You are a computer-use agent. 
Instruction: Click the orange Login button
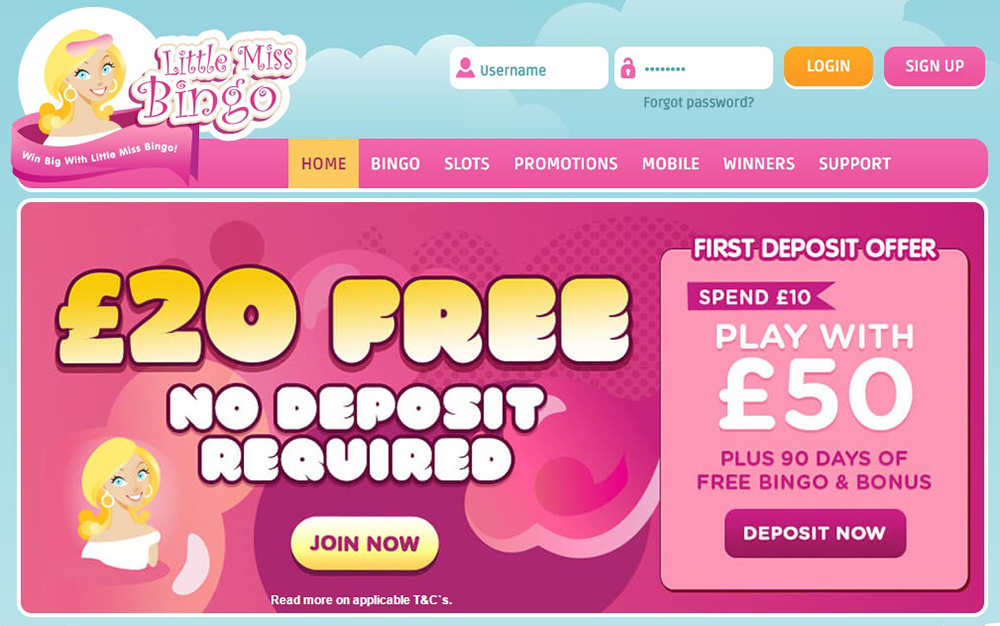[x=828, y=66]
